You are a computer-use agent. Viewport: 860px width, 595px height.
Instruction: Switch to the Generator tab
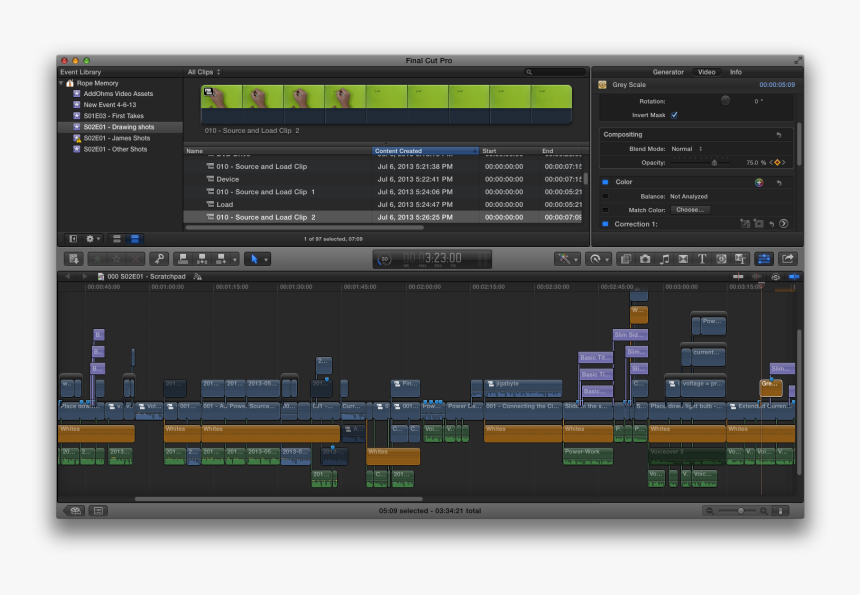click(667, 72)
